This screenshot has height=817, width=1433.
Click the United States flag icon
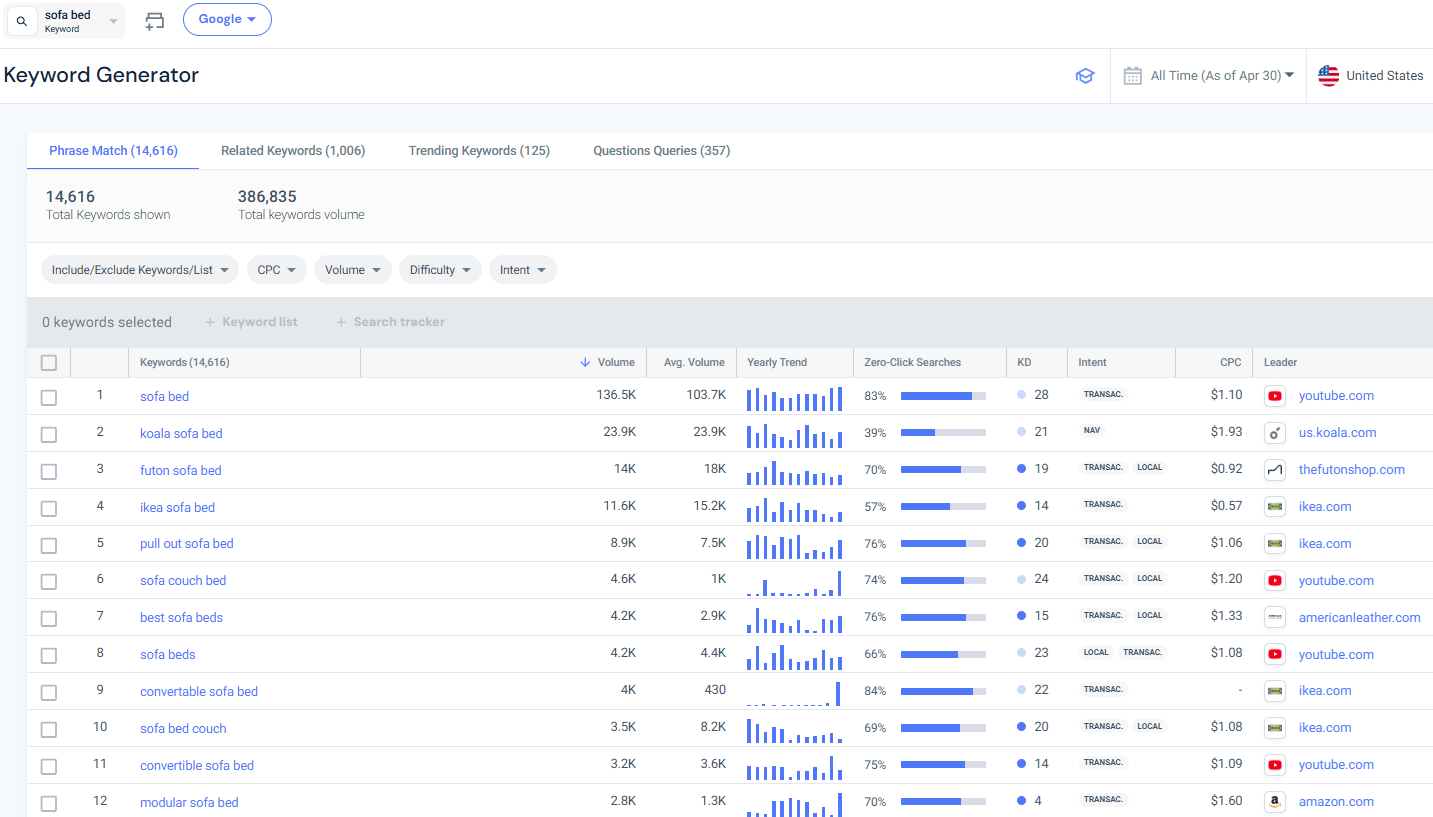(x=1328, y=76)
